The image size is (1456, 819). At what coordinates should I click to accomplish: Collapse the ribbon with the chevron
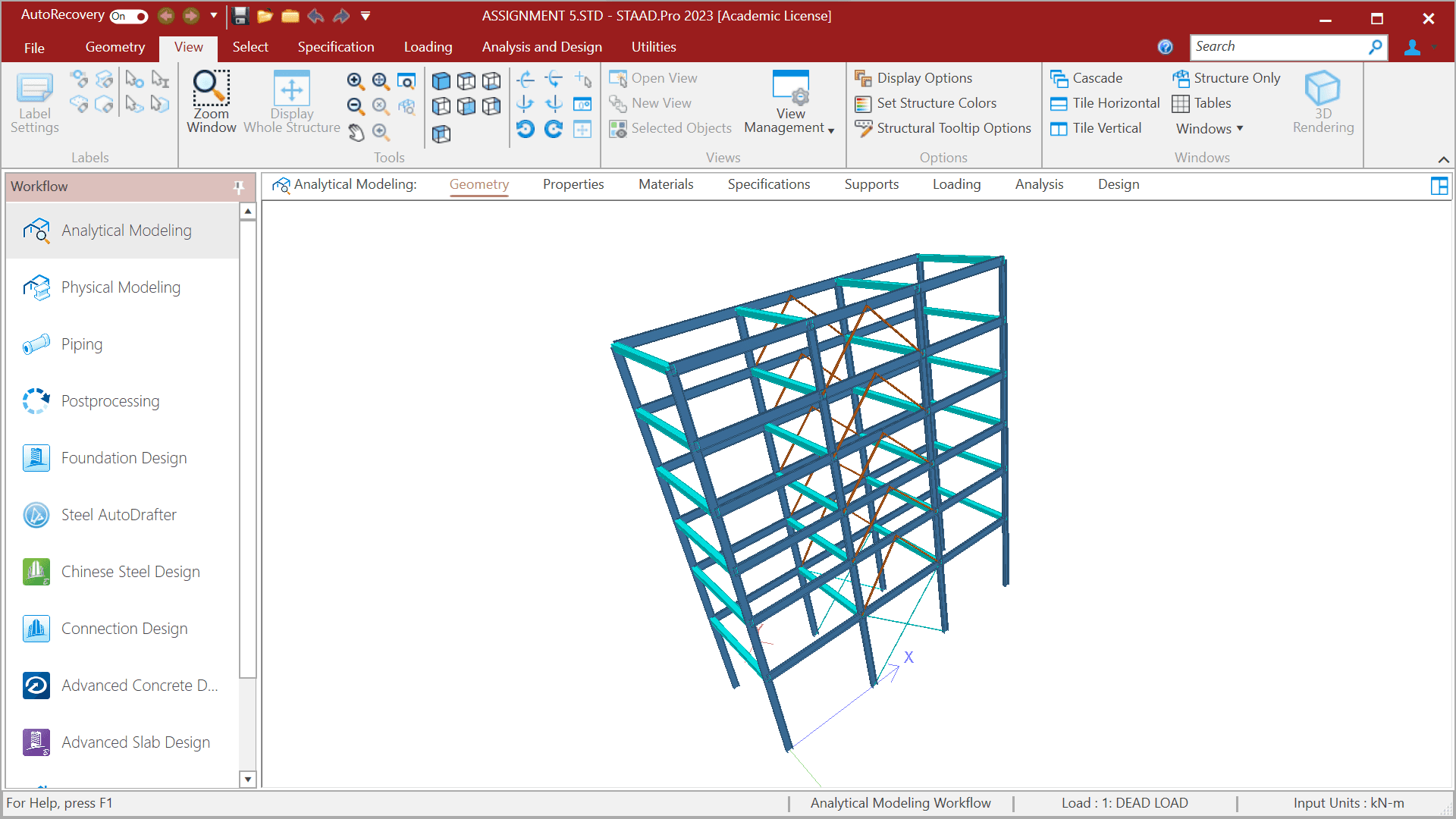coord(1443,159)
